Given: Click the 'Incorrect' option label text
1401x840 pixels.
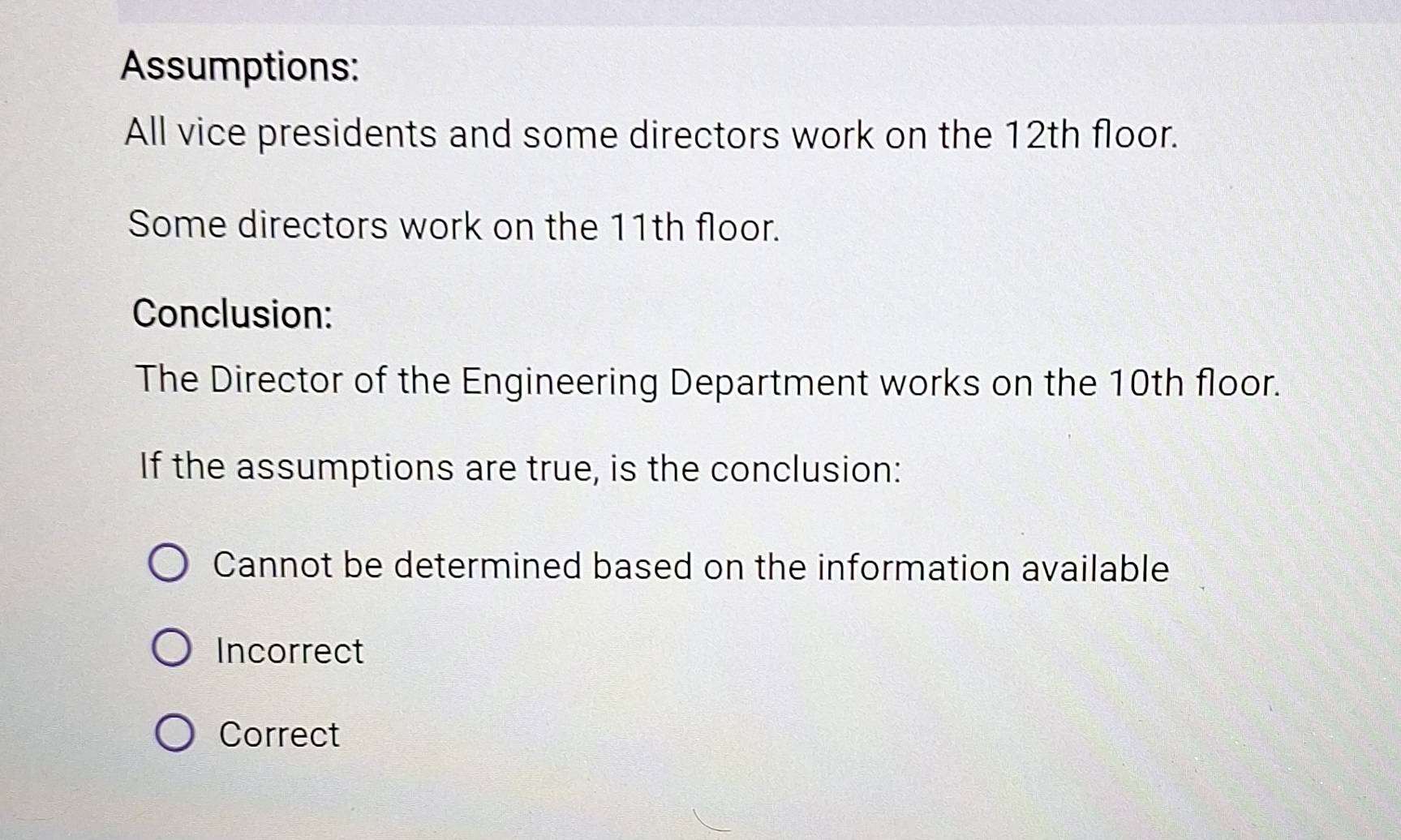Looking at the screenshot, I should click(290, 651).
